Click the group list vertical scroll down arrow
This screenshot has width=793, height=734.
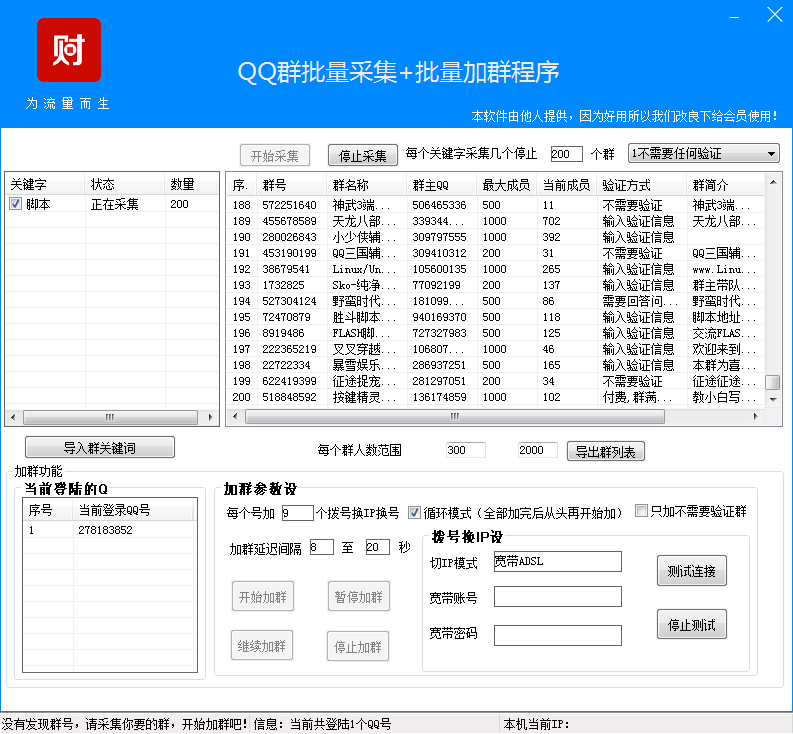[x=773, y=399]
